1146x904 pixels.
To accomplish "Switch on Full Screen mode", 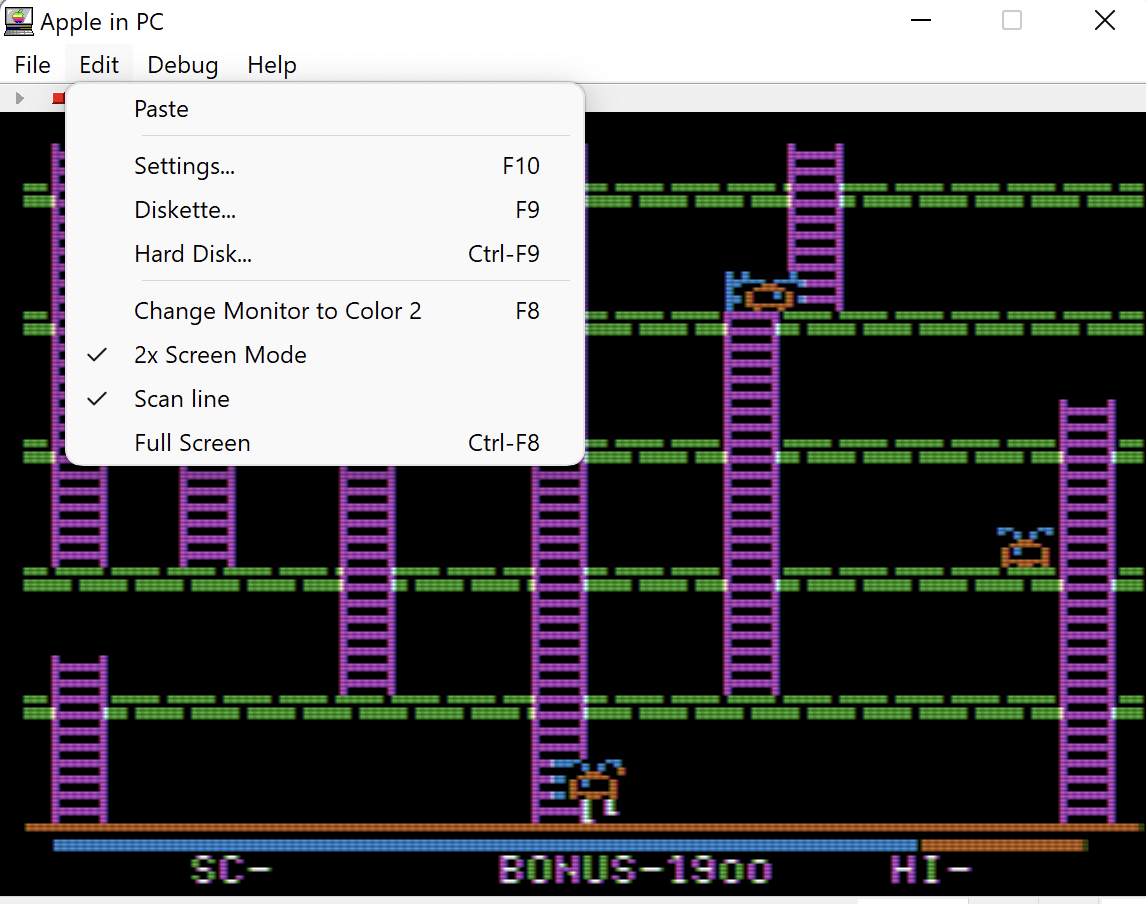I will (192, 443).
